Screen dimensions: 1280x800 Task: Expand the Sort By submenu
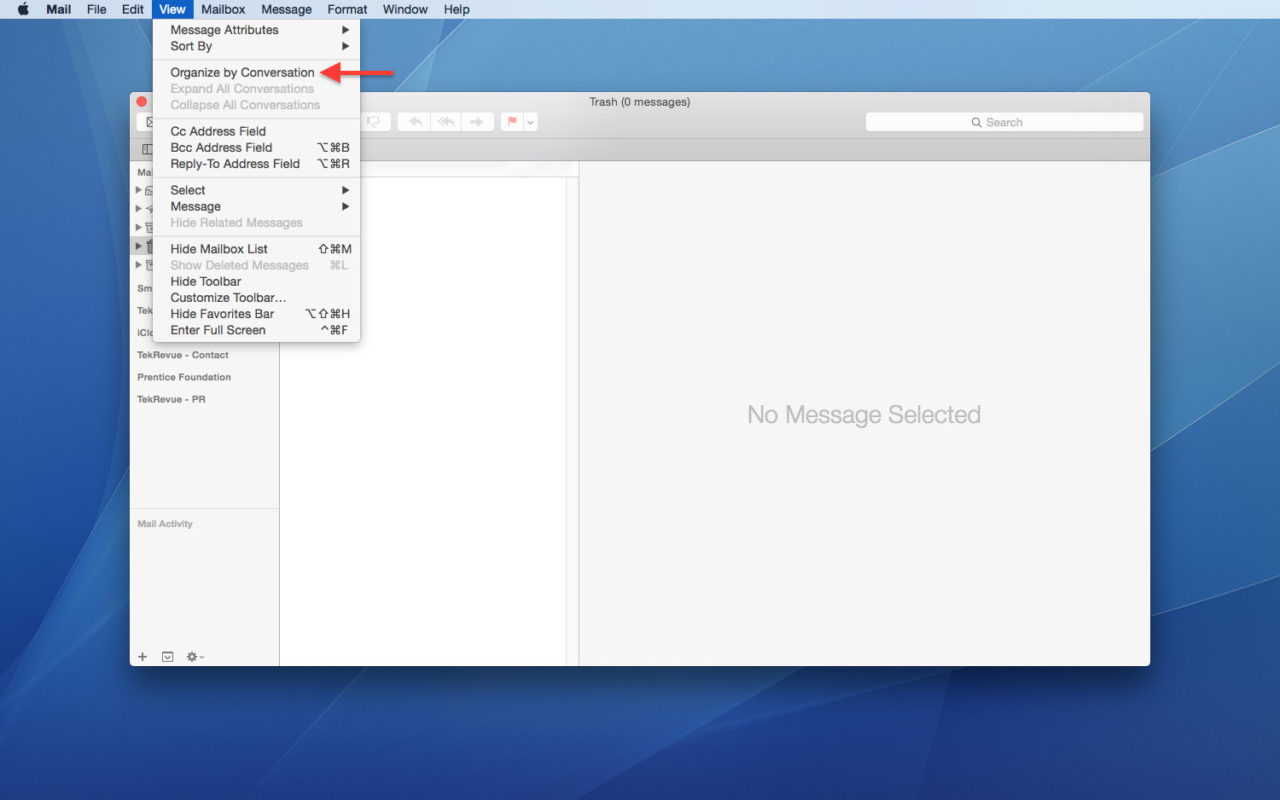pos(256,46)
